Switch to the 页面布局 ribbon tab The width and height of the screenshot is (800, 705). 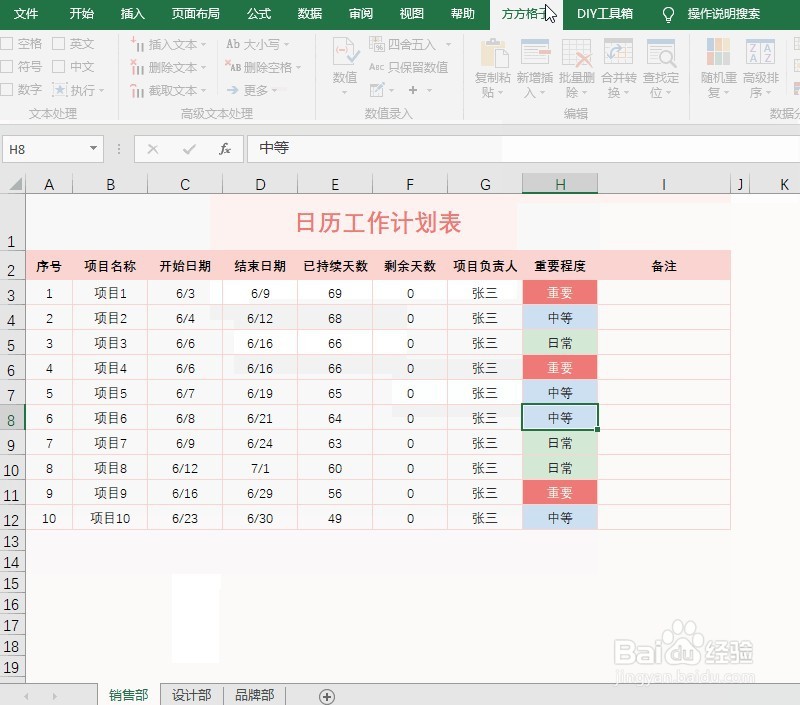coord(195,14)
